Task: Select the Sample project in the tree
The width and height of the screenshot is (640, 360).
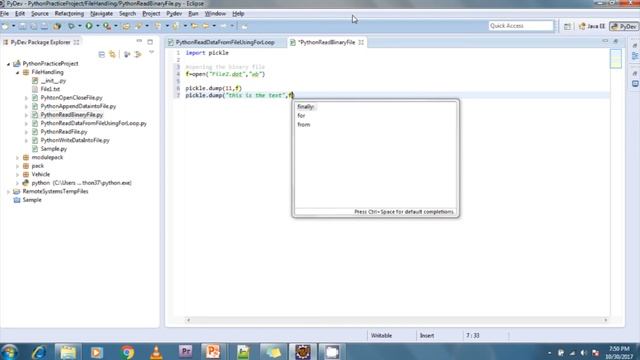Action: click(x=32, y=200)
